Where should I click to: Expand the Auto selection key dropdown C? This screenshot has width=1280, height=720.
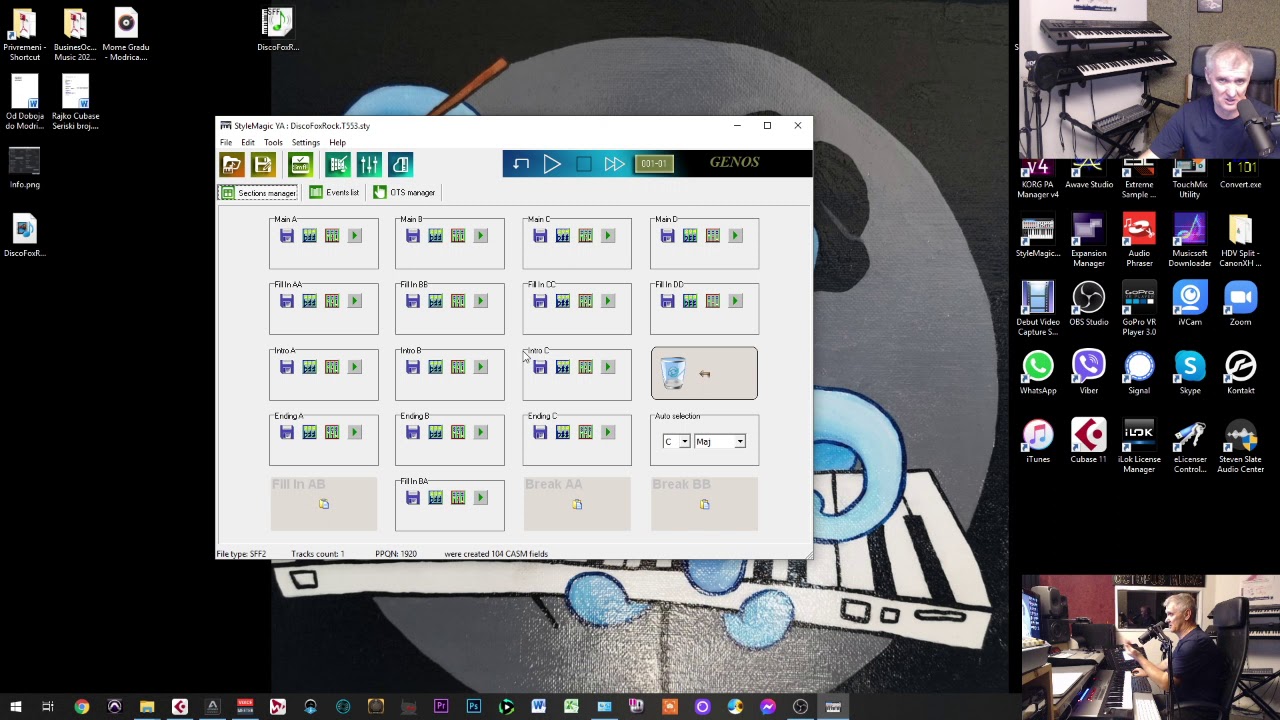click(684, 442)
